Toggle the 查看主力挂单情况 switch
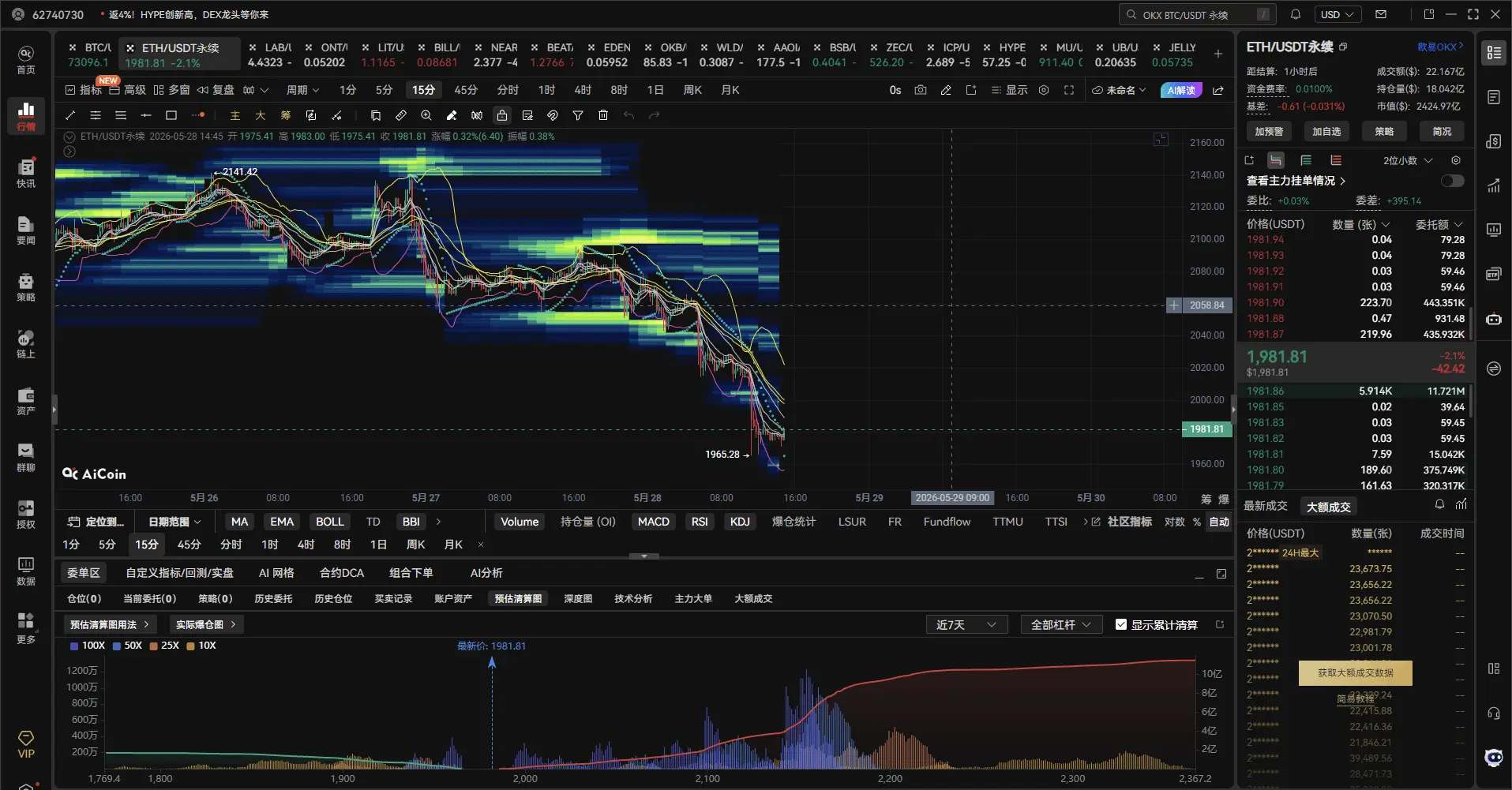1512x790 pixels. pyautogui.click(x=1452, y=181)
